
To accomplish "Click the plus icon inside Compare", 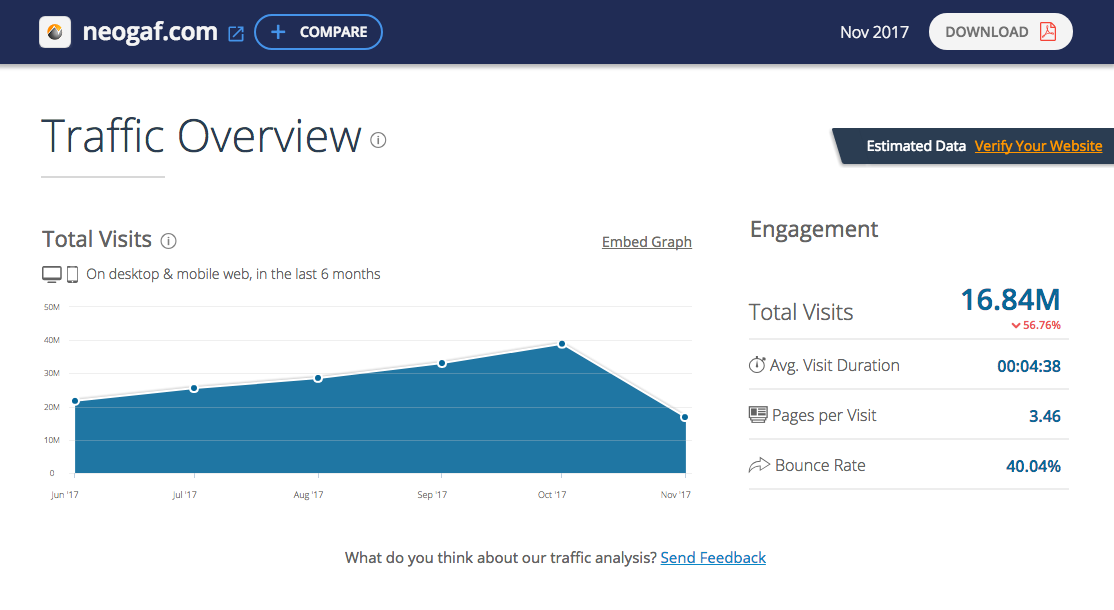I will (x=278, y=32).
